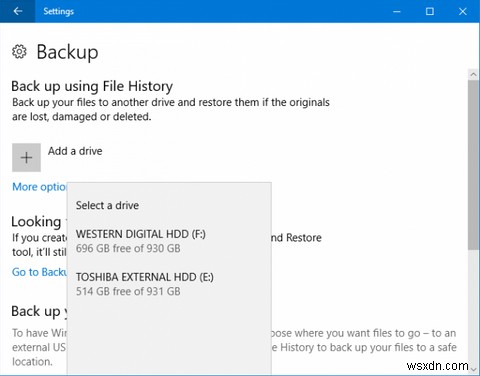Open the More options link
The width and height of the screenshot is (480, 376).
[x=39, y=187]
